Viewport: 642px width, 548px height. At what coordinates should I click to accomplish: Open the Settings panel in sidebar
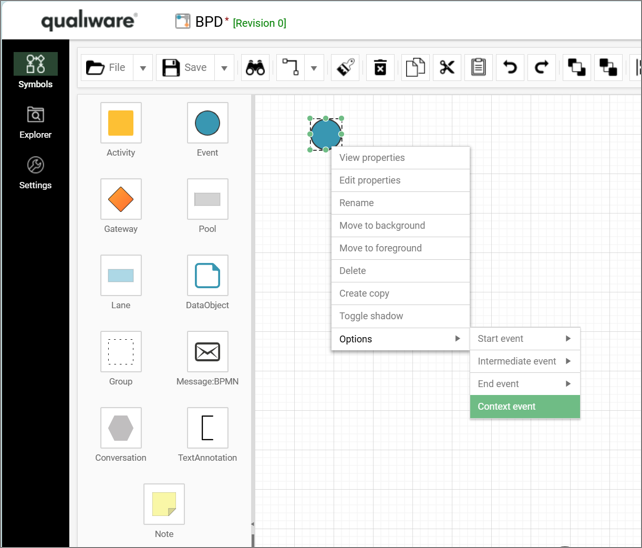coord(35,173)
